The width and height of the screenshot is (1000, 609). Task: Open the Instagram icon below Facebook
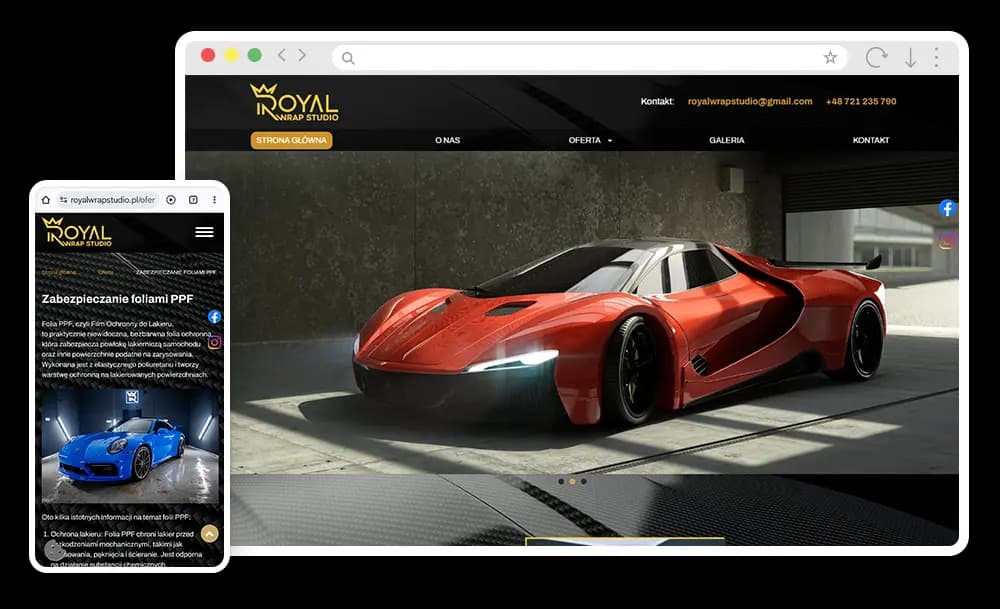pos(946,242)
